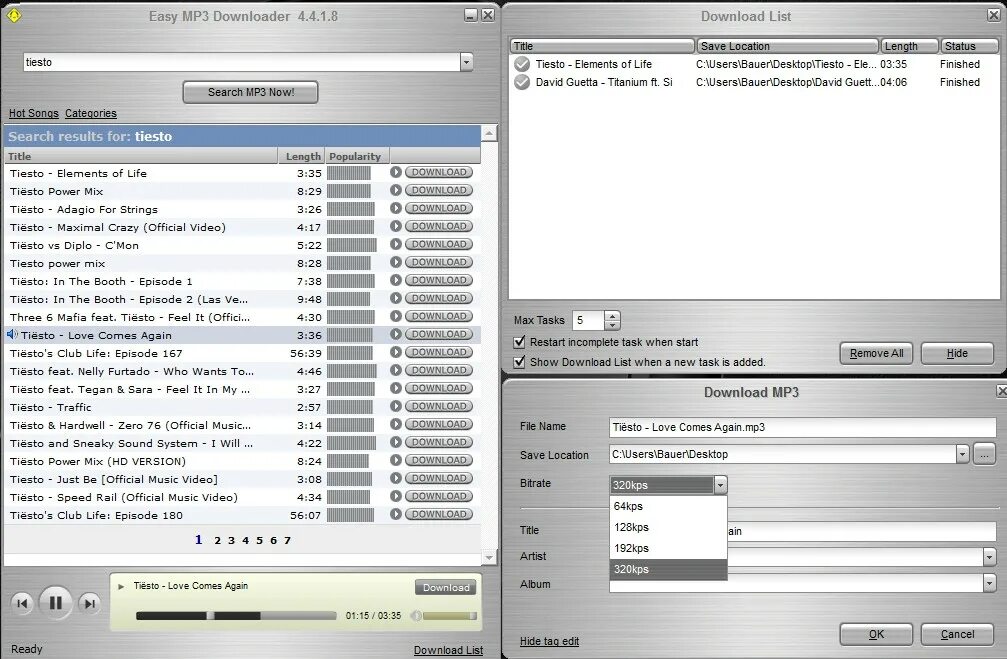Image resolution: width=1007 pixels, height=659 pixels.
Task: Skip to next track in player
Action: (x=89, y=603)
